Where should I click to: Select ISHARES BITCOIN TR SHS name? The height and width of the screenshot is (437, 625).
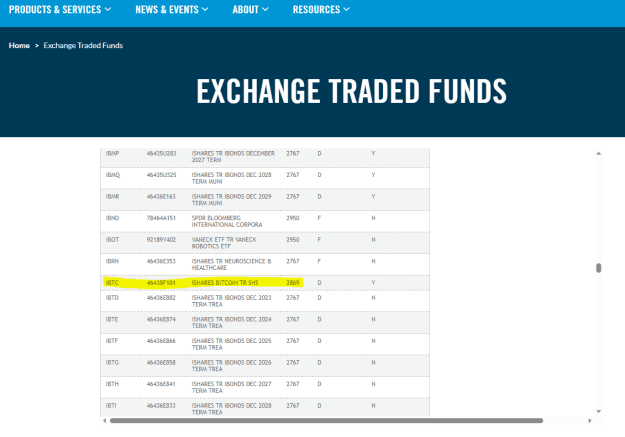(x=225, y=283)
